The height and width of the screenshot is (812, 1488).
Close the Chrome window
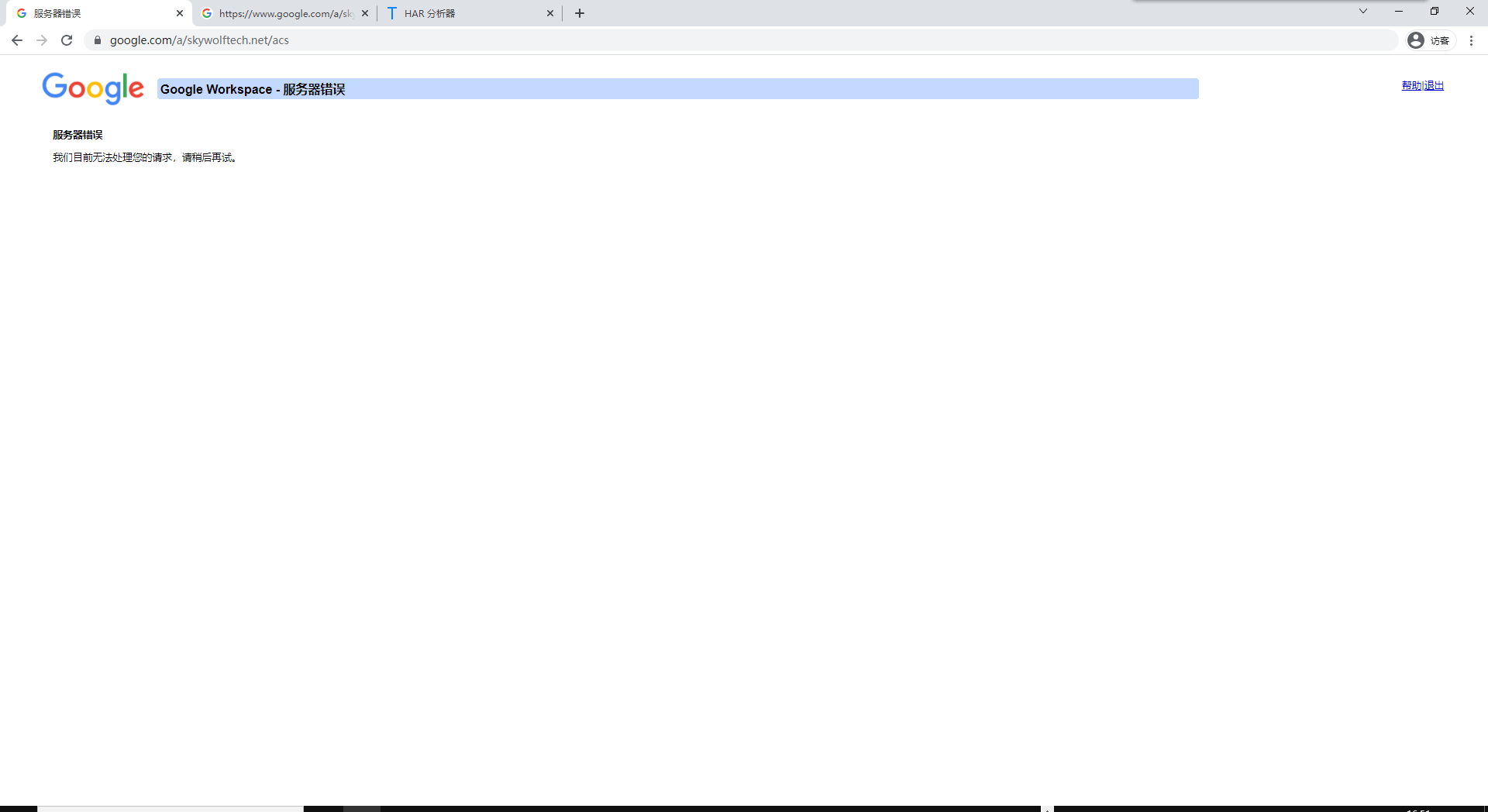coord(1470,11)
